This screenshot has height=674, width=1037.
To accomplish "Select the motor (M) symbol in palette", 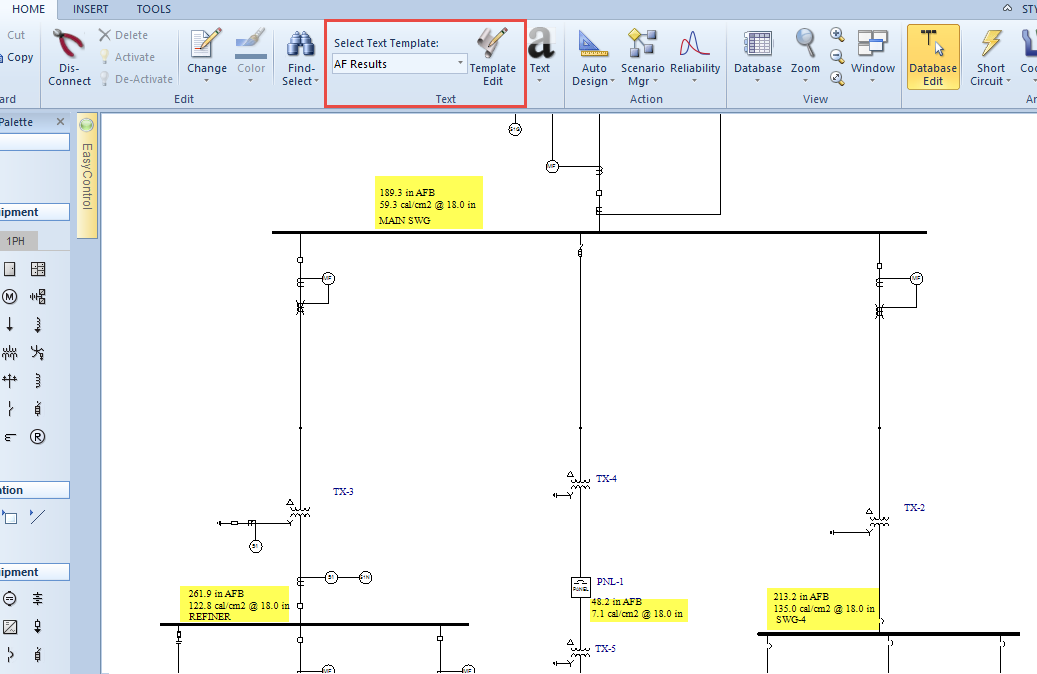I will (x=10, y=297).
